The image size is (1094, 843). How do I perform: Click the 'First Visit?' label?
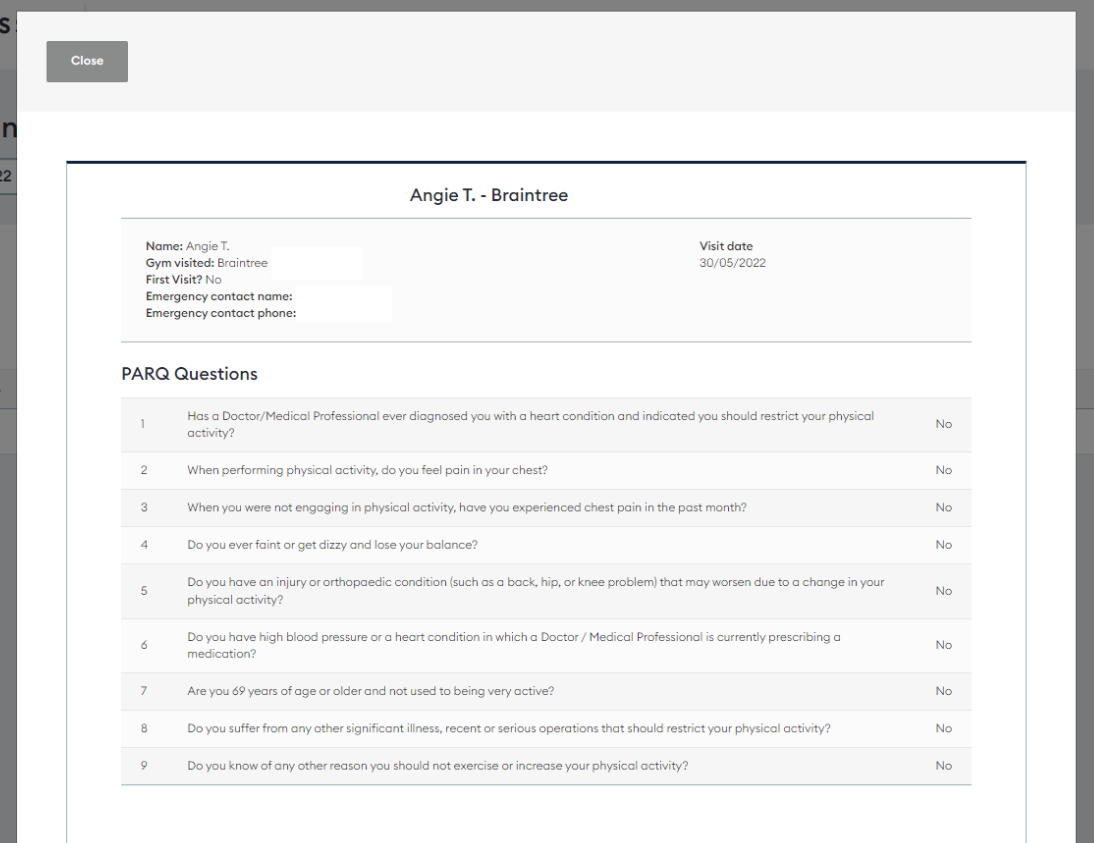coord(174,280)
